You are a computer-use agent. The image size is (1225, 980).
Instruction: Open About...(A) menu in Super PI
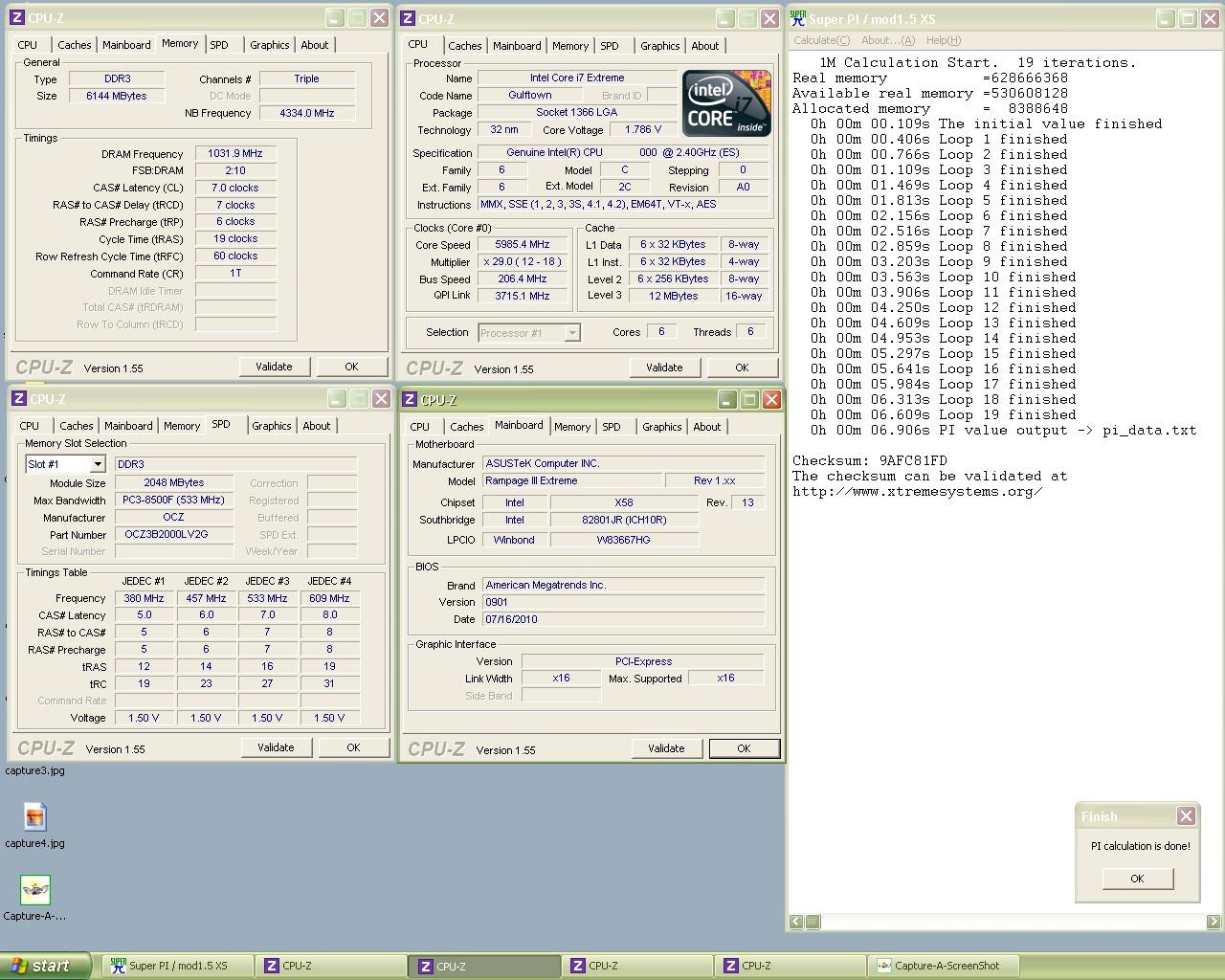pyautogui.click(x=888, y=40)
